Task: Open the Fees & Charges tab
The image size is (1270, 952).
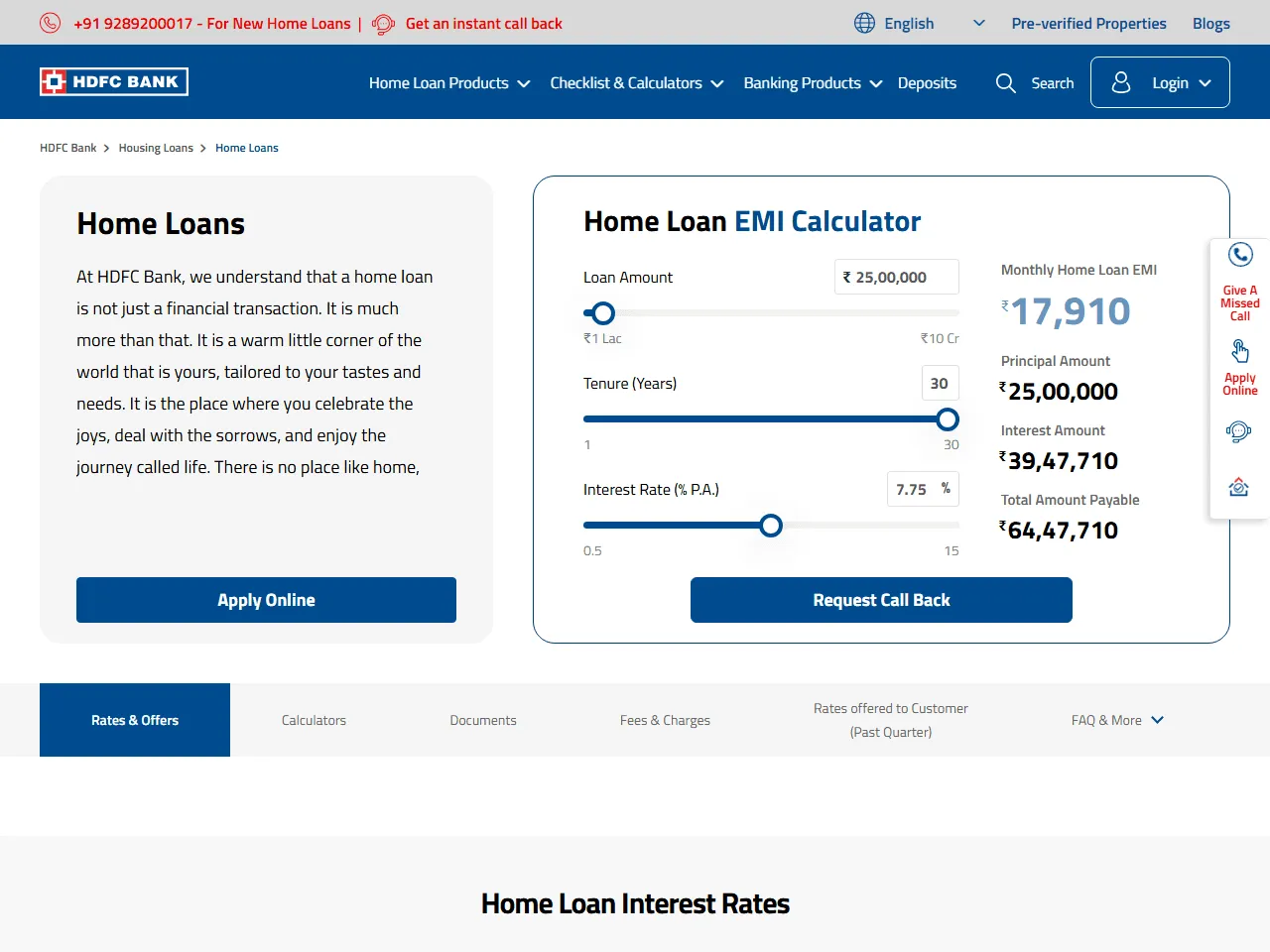Action: (665, 720)
